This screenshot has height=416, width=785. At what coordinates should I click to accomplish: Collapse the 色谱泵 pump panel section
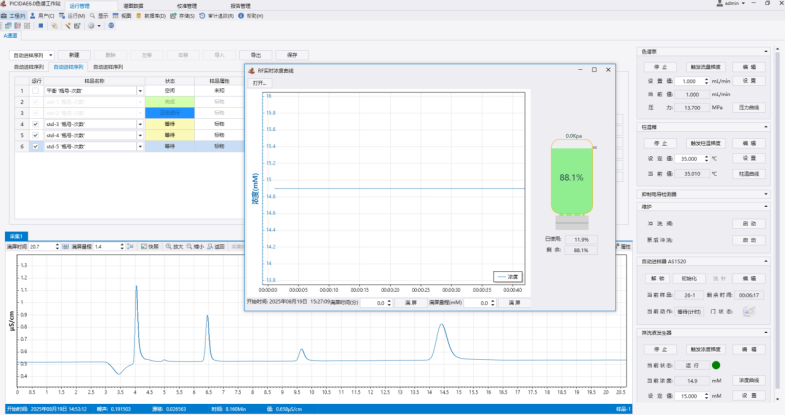click(x=766, y=51)
